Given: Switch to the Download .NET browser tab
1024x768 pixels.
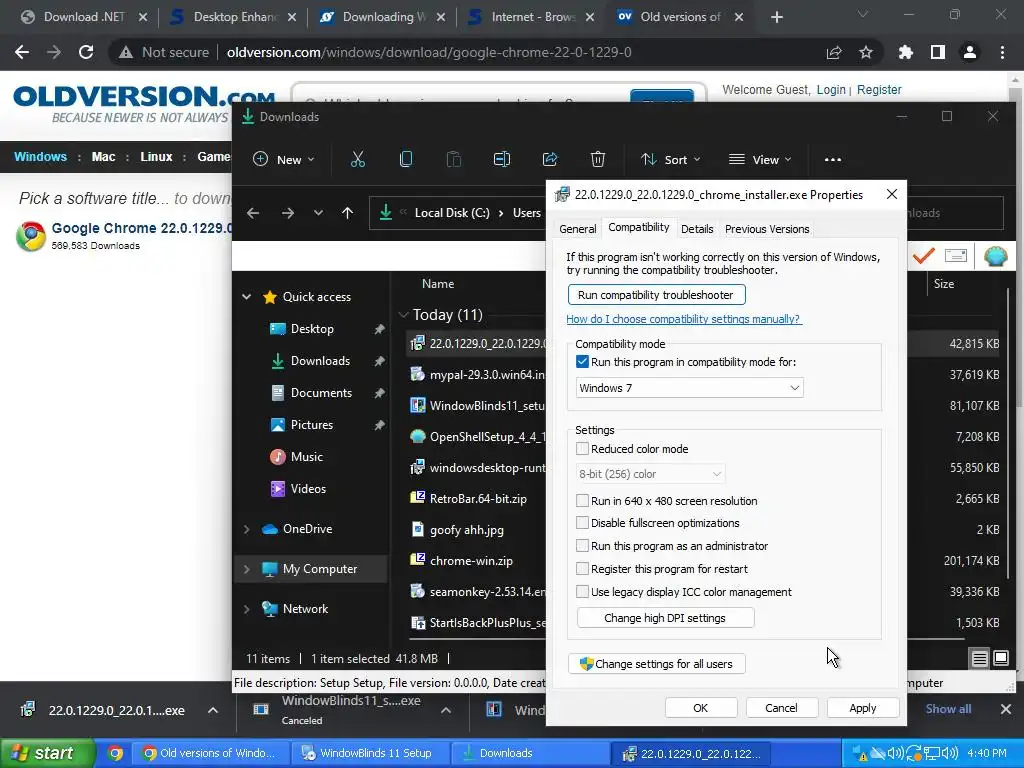Looking at the screenshot, I should click(84, 17).
